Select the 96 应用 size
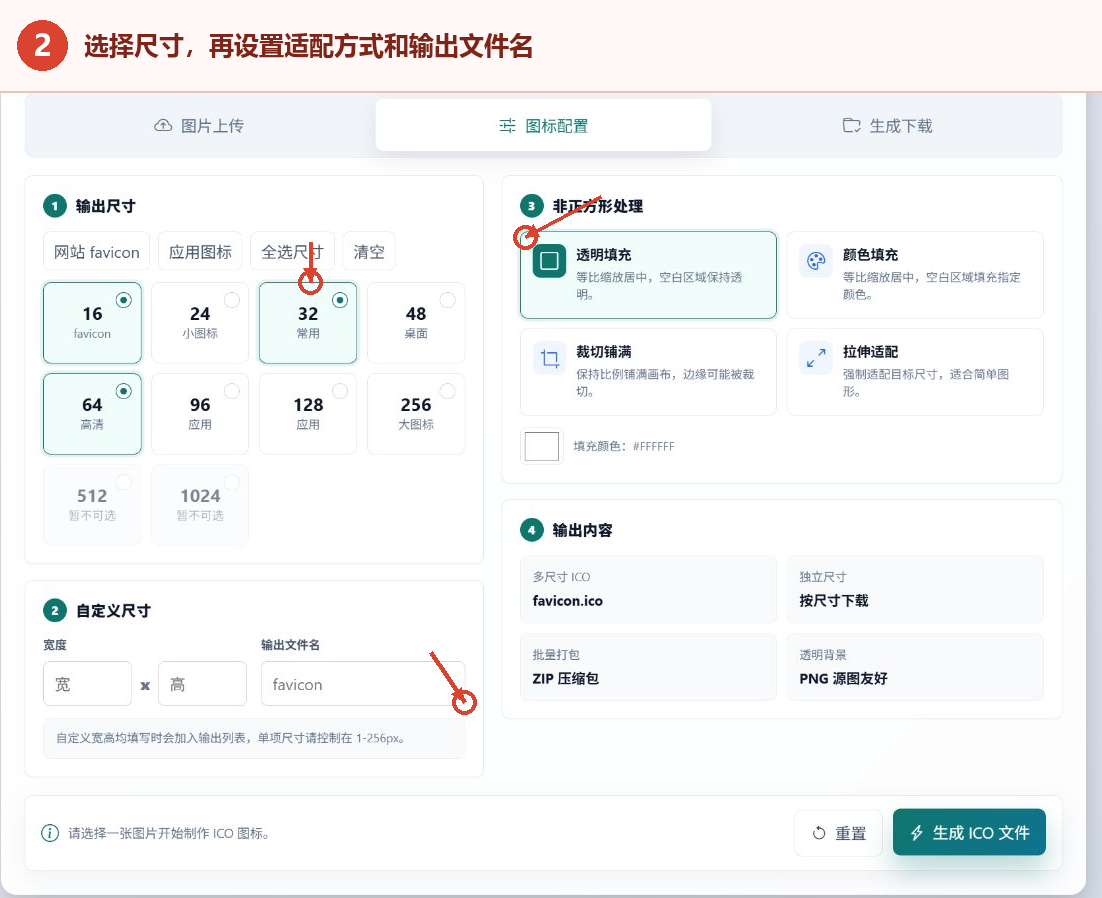This screenshot has height=898, width=1102. (x=200, y=414)
